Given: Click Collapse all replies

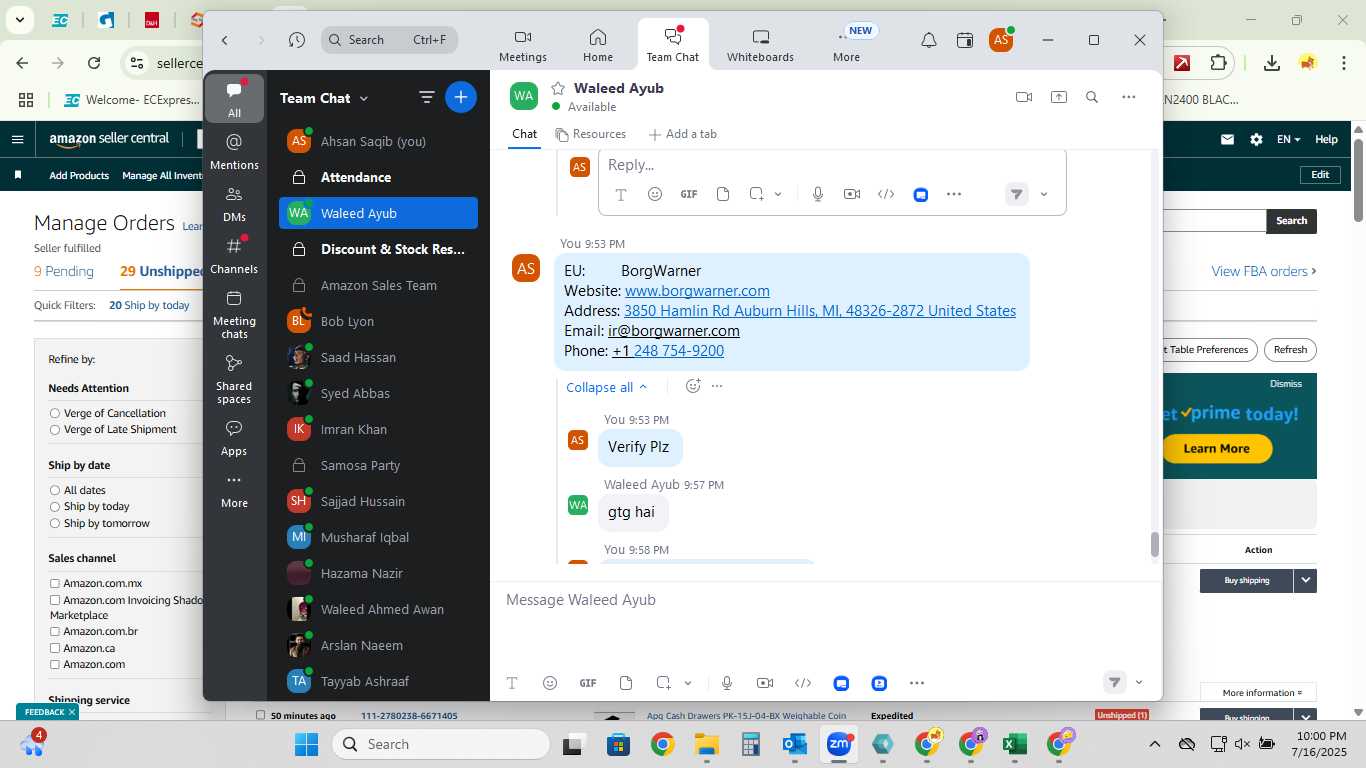Looking at the screenshot, I should 606,387.
